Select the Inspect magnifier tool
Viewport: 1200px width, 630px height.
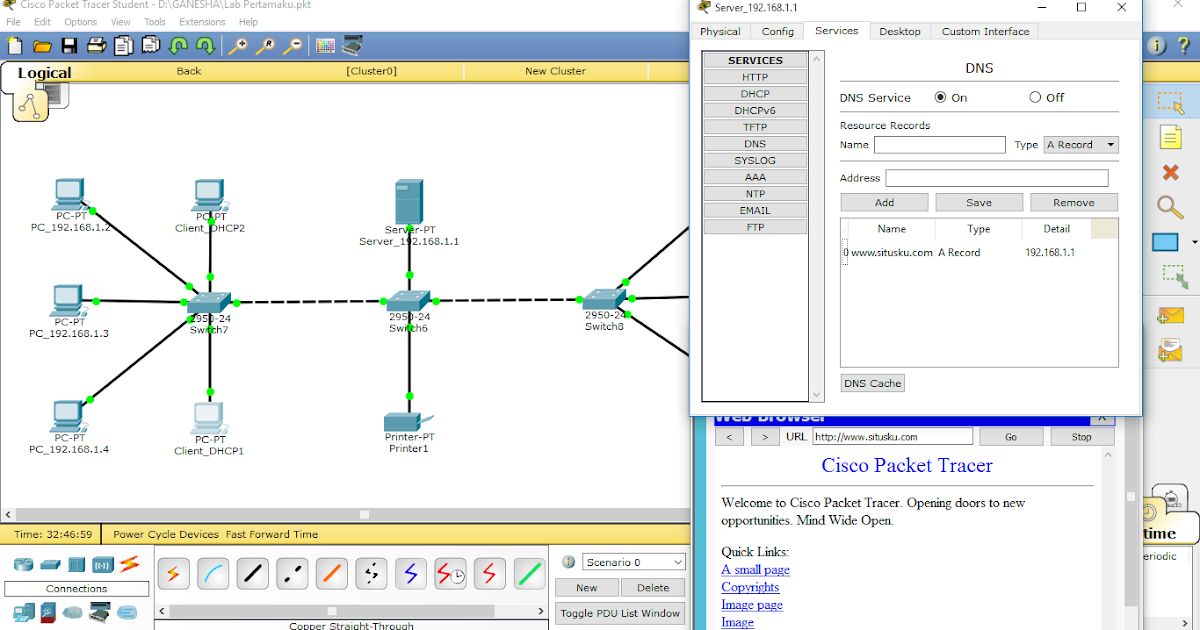tap(1171, 207)
